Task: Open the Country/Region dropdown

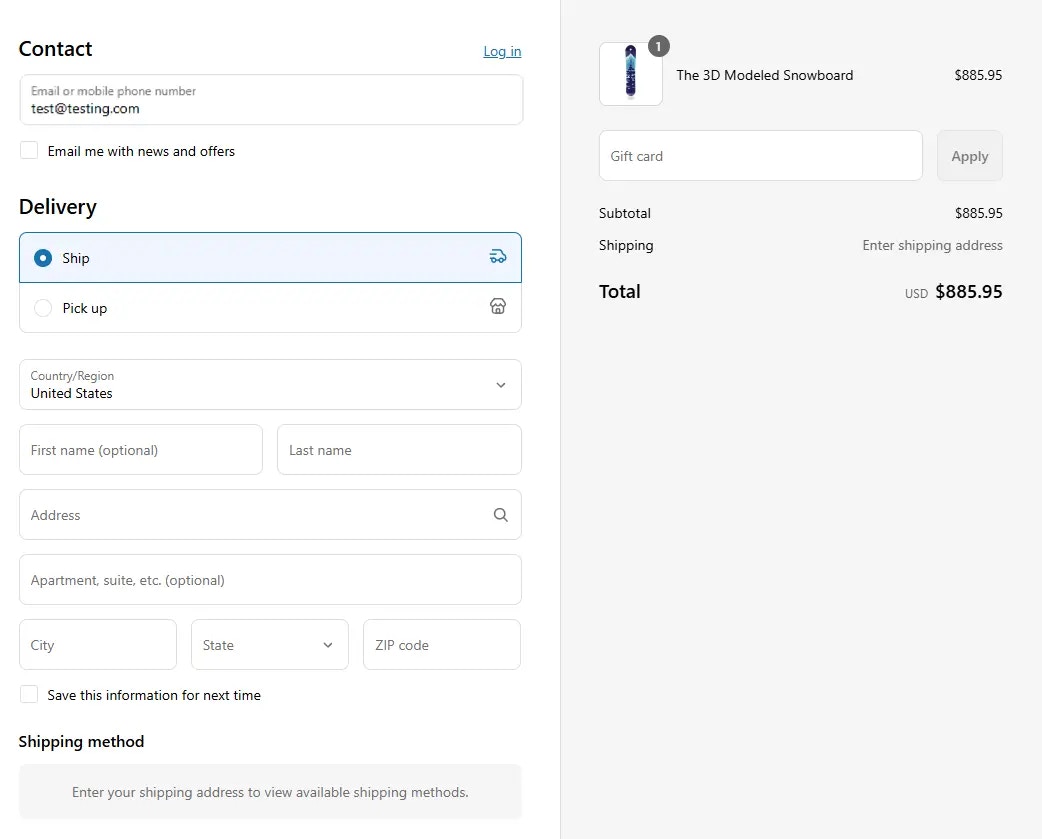Action: [270, 385]
